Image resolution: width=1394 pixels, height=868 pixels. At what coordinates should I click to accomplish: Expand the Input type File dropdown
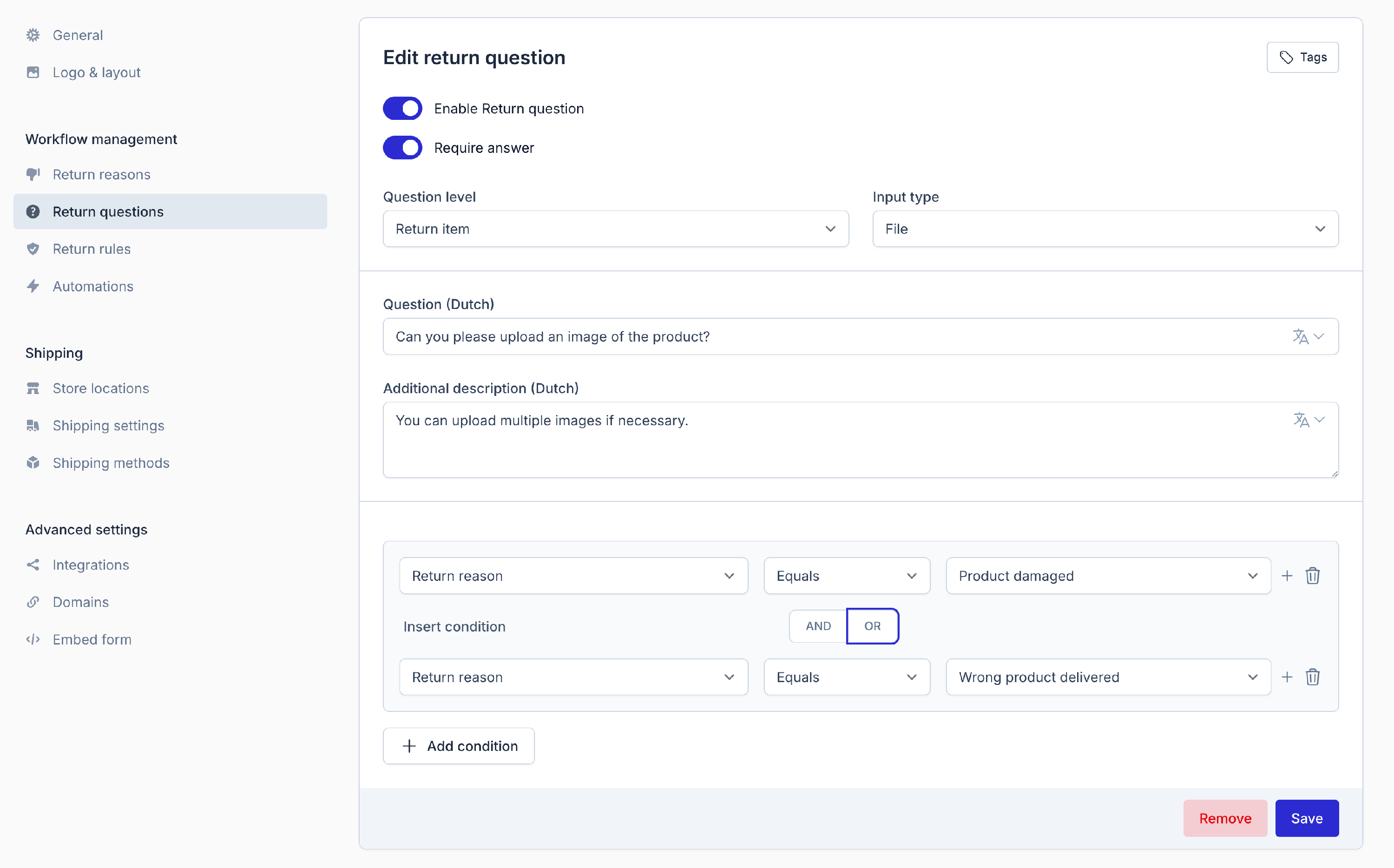1105,229
